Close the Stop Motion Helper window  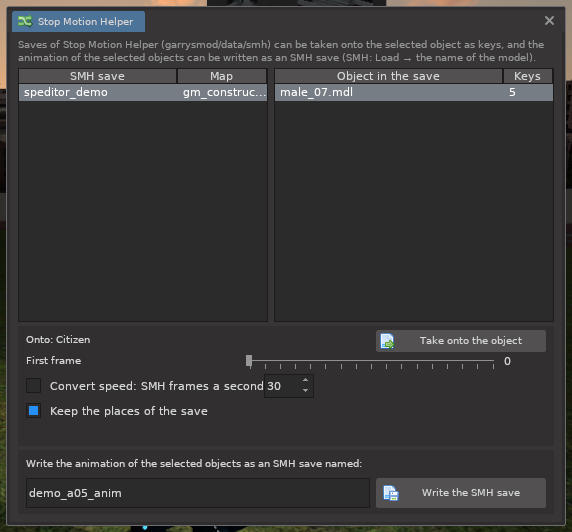(549, 20)
